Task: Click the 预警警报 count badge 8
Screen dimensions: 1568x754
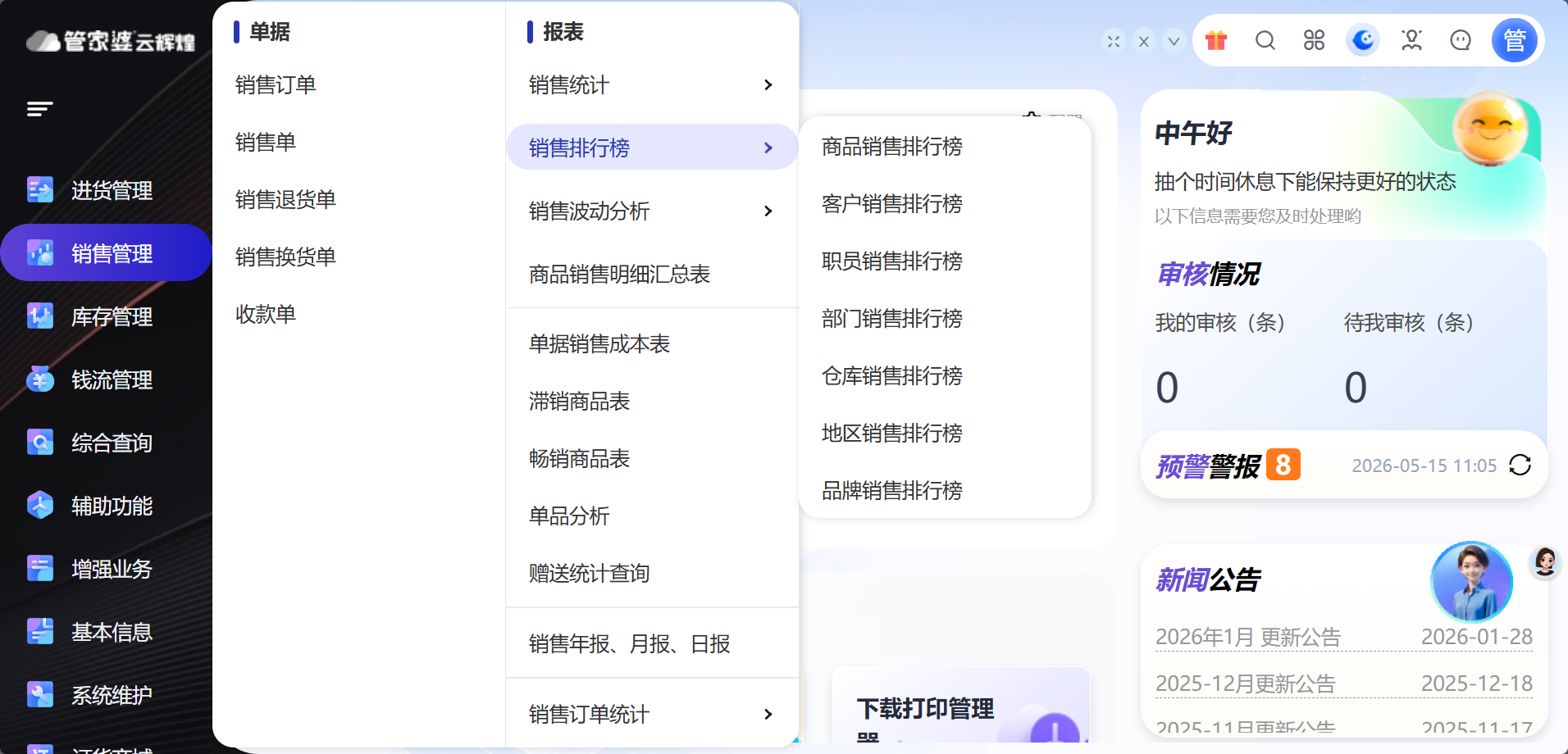Action: pyautogui.click(x=1283, y=465)
